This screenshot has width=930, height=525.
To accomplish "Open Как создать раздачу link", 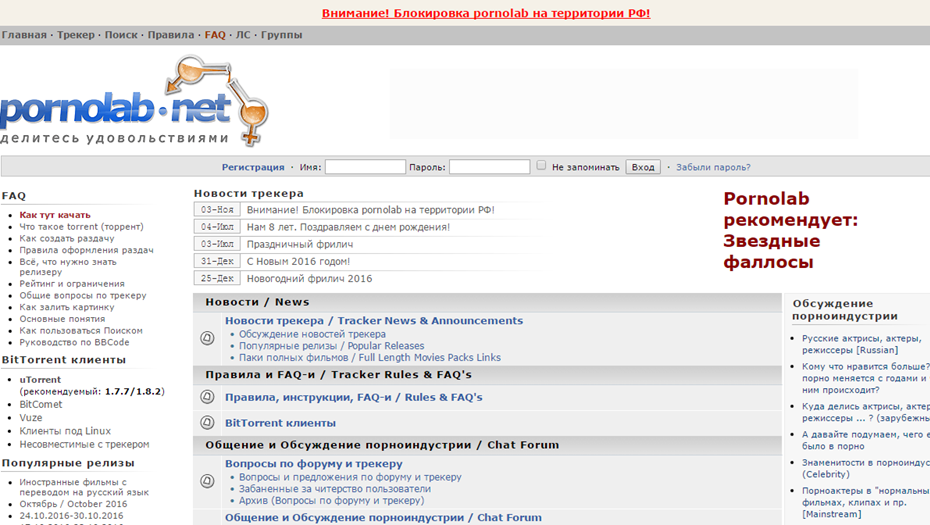I will [67, 238].
